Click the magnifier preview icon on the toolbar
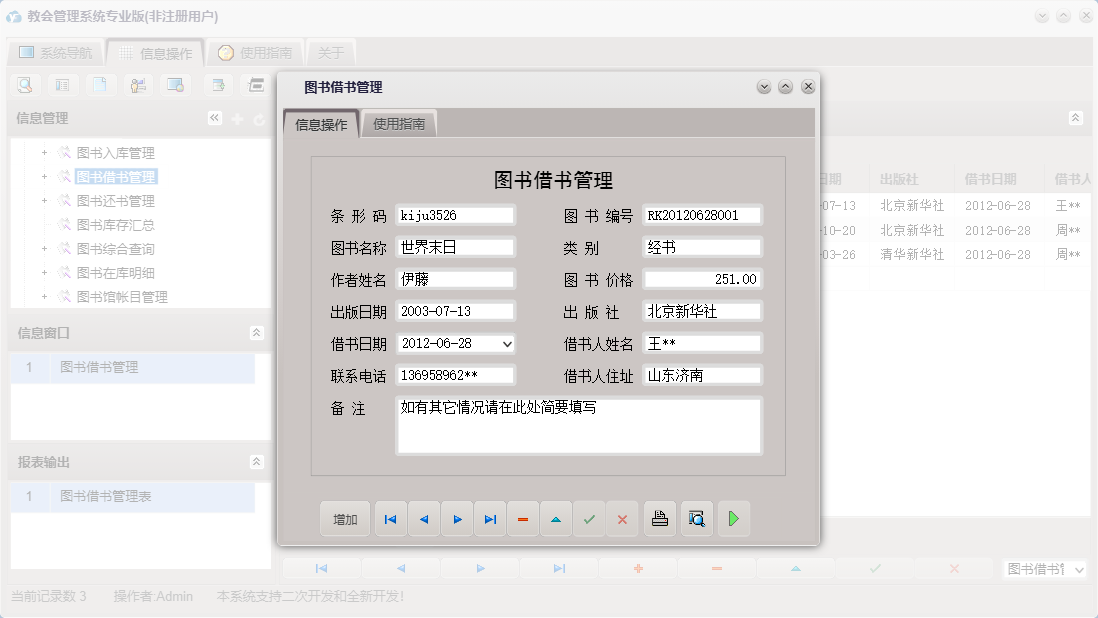 coord(23,85)
